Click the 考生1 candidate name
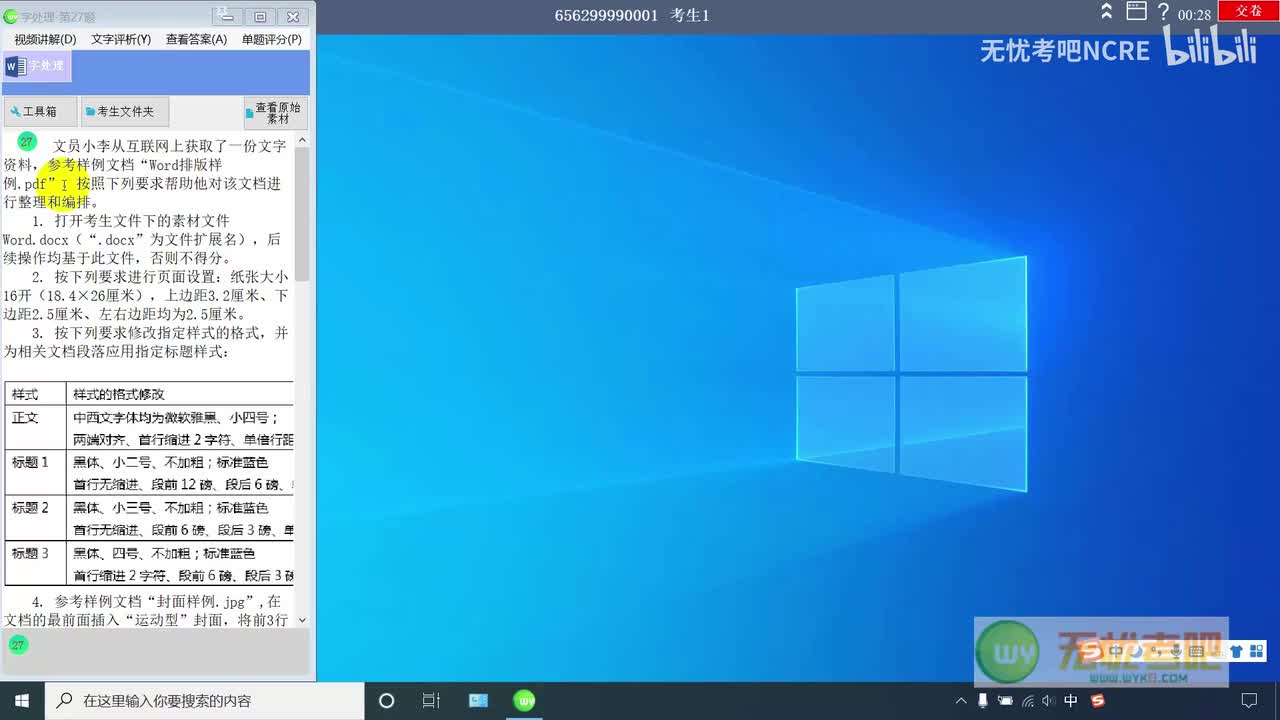Viewport: 1280px width, 720px height. coord(690,15)
